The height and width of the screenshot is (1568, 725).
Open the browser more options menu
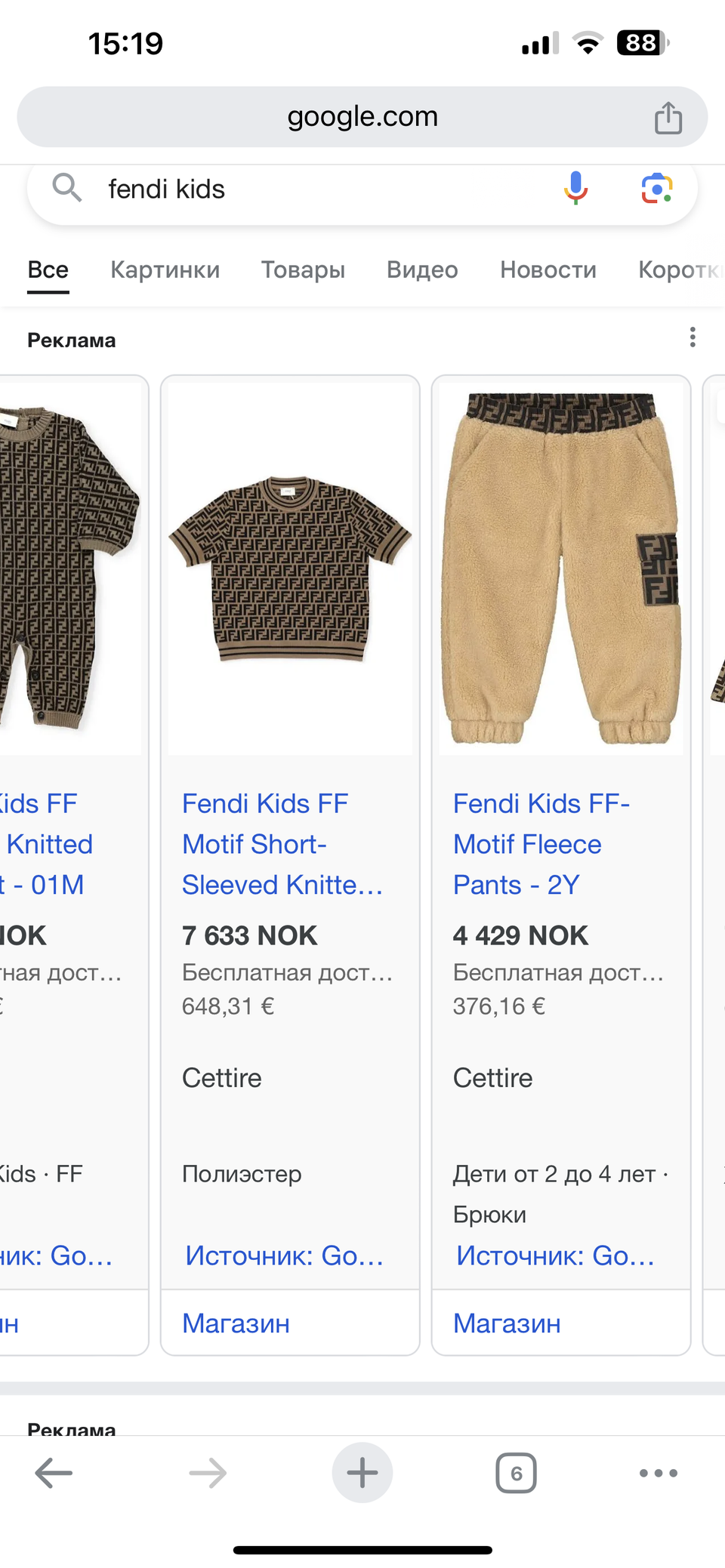(658, 1472)
